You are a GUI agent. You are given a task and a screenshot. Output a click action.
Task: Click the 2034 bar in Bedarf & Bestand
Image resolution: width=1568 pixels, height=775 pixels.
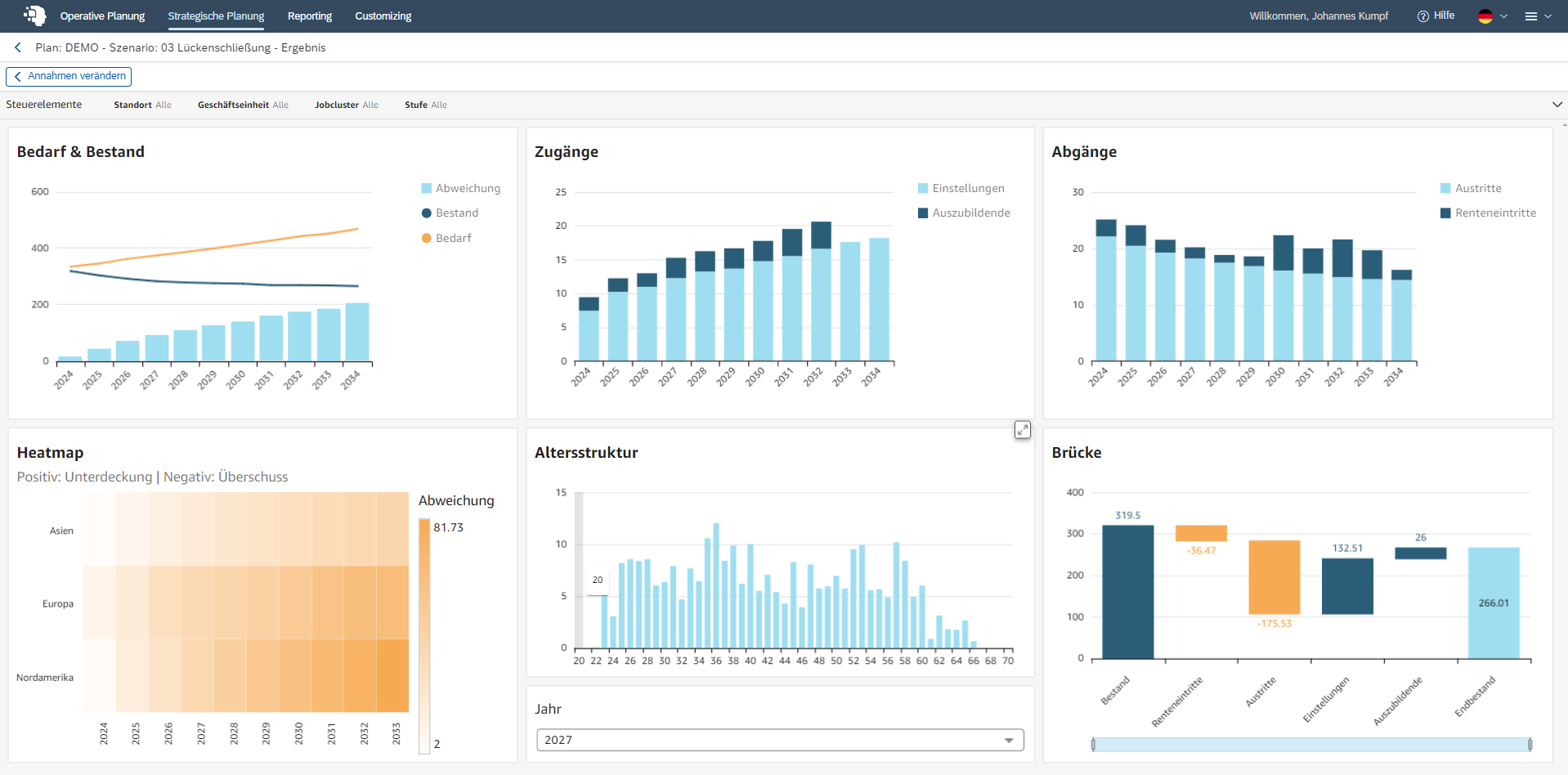click(357, 332)
